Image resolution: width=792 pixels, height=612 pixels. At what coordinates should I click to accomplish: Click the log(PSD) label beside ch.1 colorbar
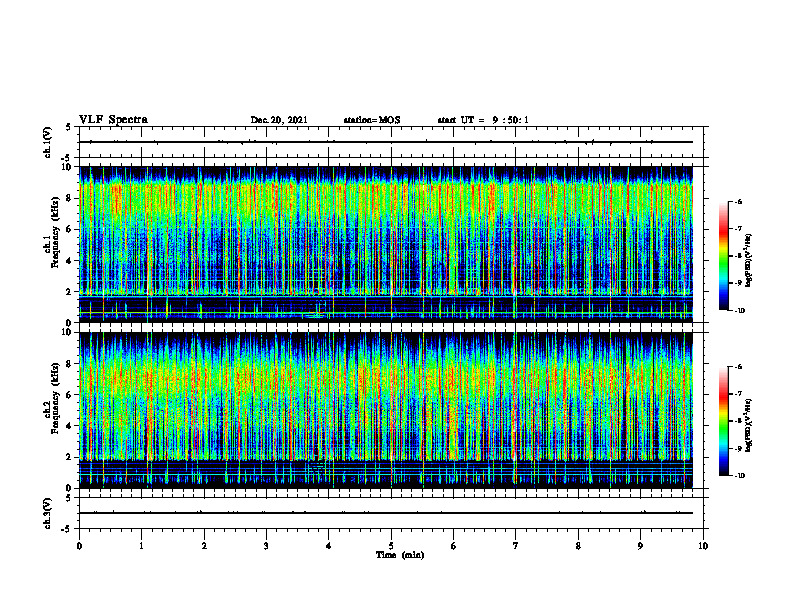[x=749, y=260]
